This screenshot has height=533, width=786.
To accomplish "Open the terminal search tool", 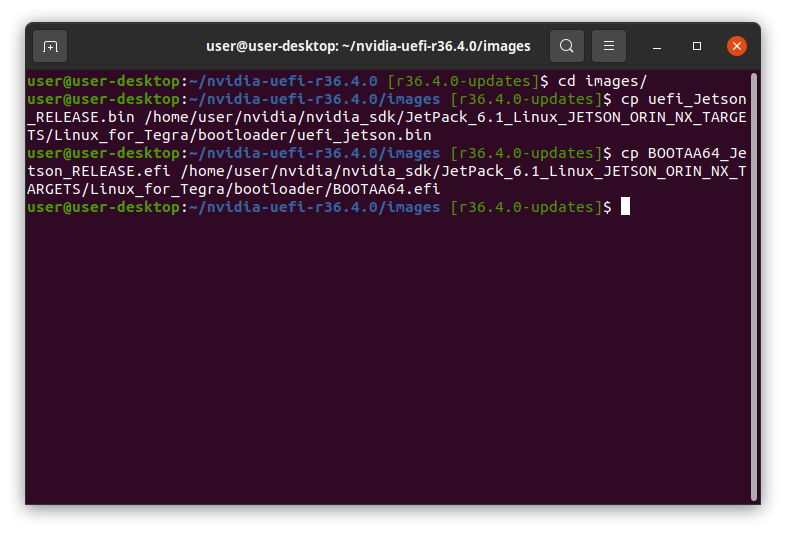I will [x=566, y=46].
